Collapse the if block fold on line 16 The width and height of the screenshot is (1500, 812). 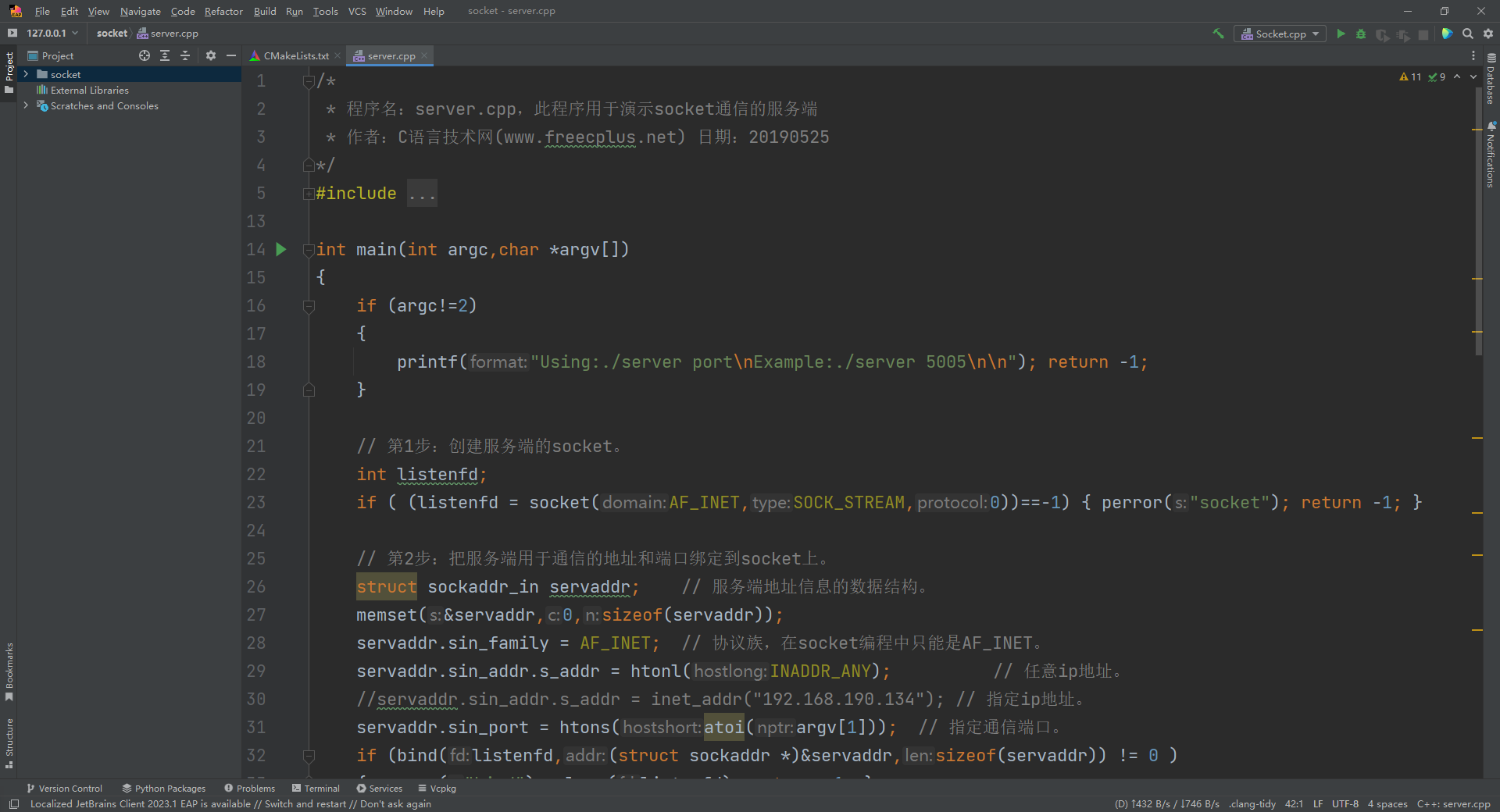309,306
